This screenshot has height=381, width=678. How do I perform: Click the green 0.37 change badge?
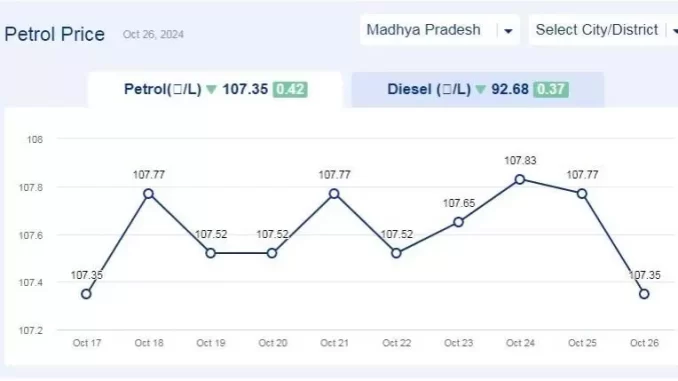tap(550, 90)
